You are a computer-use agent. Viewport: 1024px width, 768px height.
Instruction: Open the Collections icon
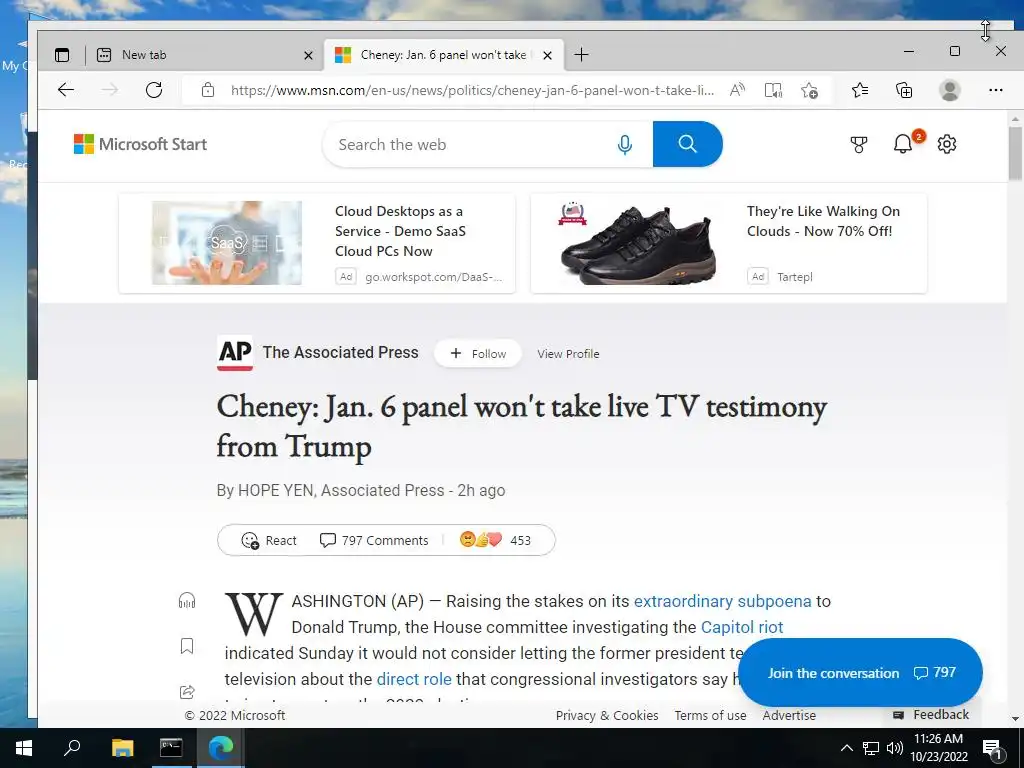coord(904,90)
